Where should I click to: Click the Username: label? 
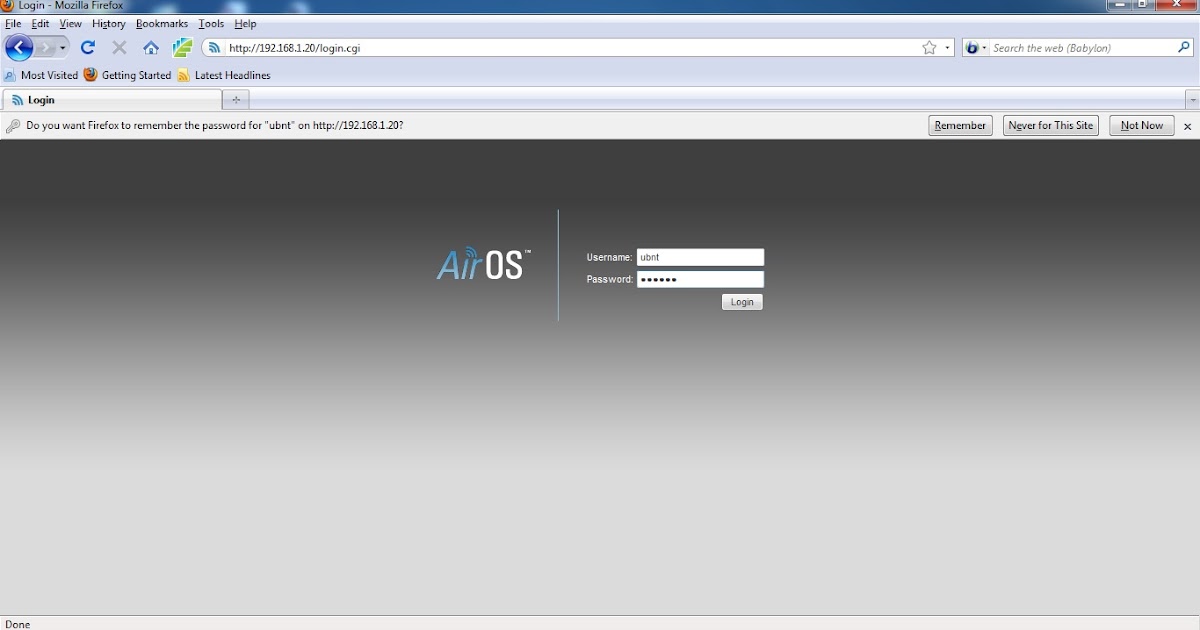tap(609, 258)
